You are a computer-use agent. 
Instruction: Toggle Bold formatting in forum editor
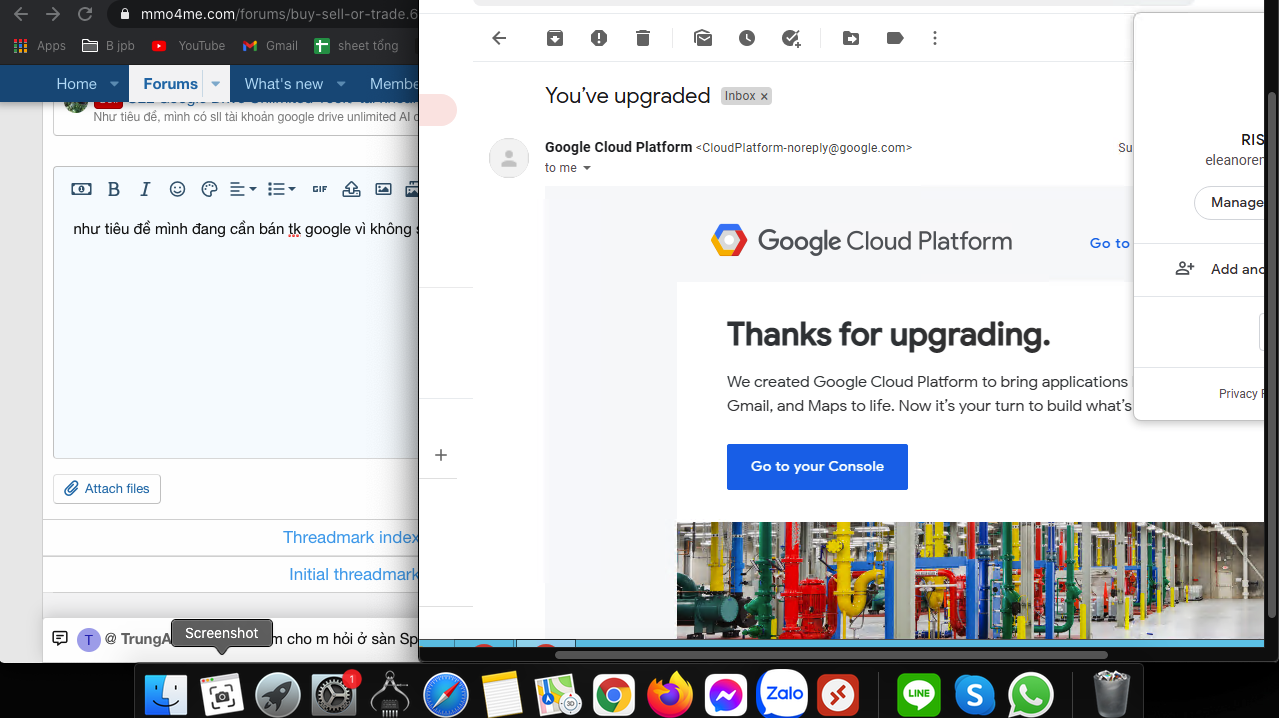(114, 189)
